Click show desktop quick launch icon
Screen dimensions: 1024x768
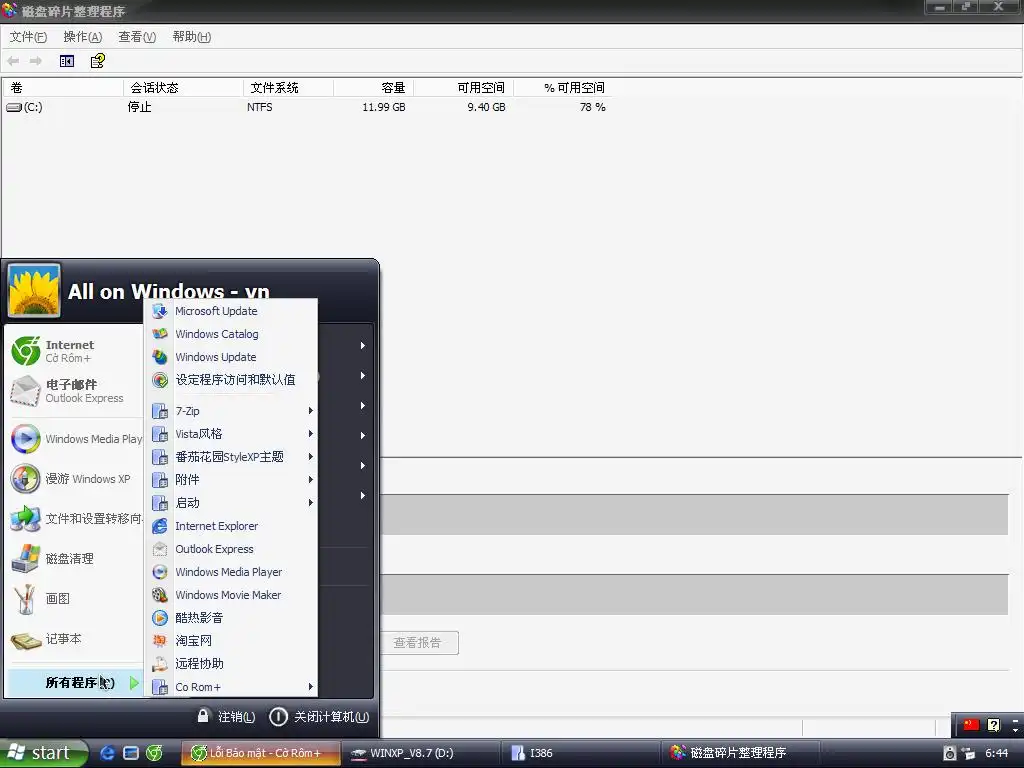(x=131, y=753)
